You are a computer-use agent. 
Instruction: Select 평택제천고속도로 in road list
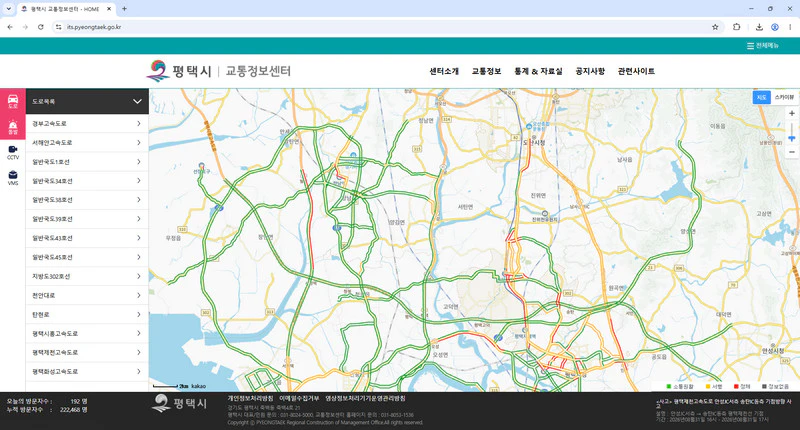coord(87,352)
